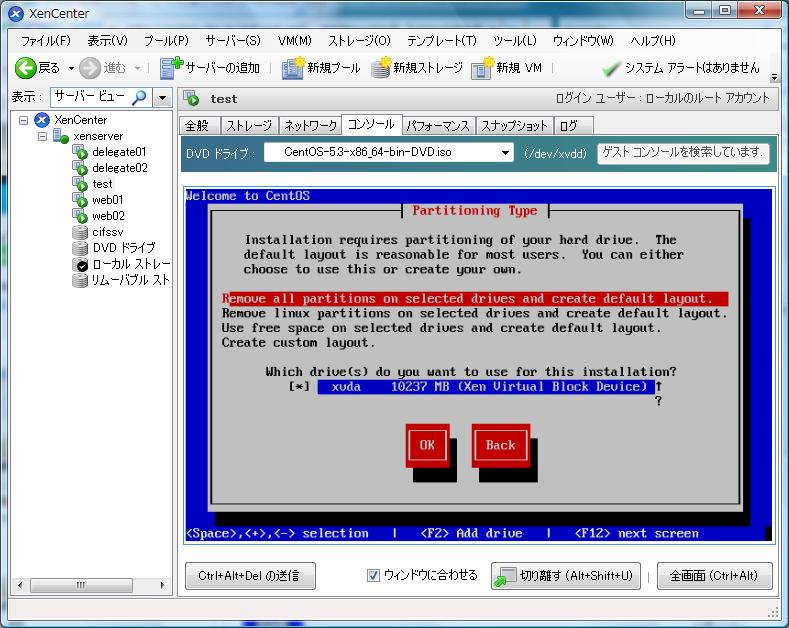This screenshot has height=628, width=789.
Task: Select the xvda 10237 MB drive row
Action: (x=486, y=386)
